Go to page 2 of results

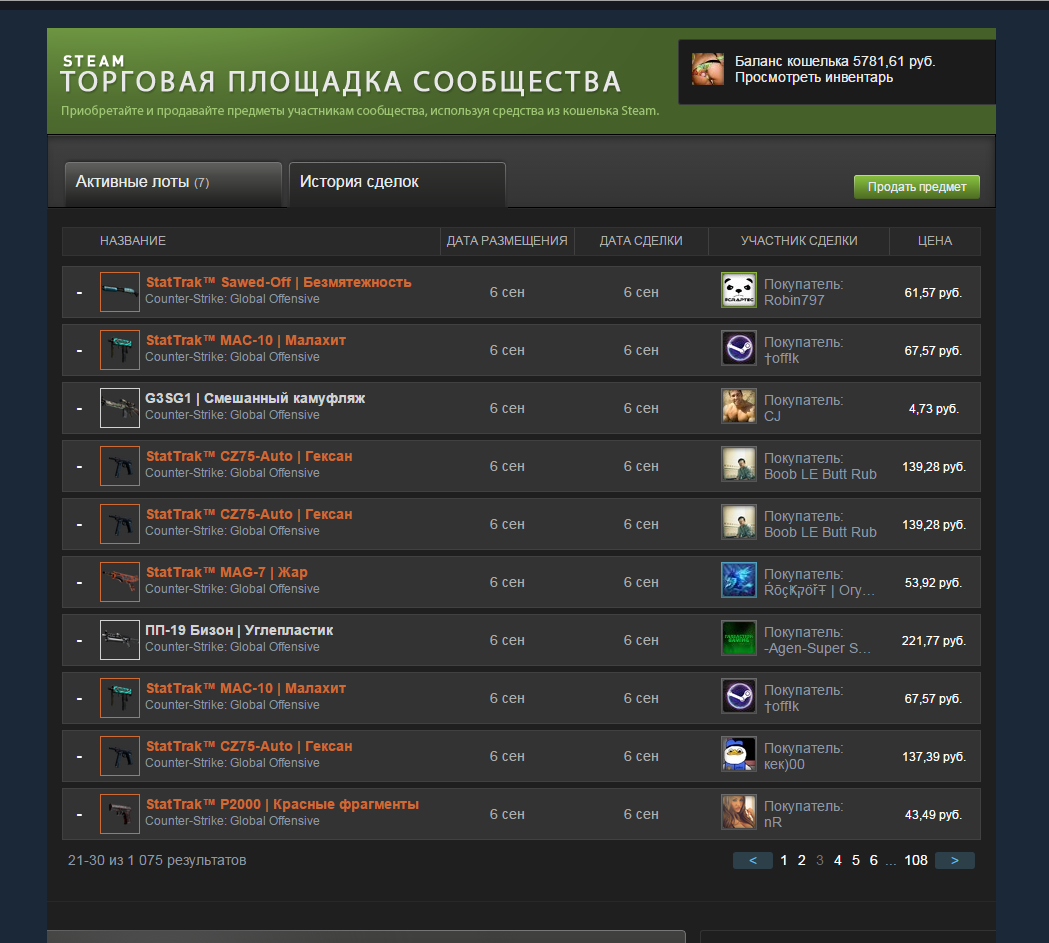[801, 861]
